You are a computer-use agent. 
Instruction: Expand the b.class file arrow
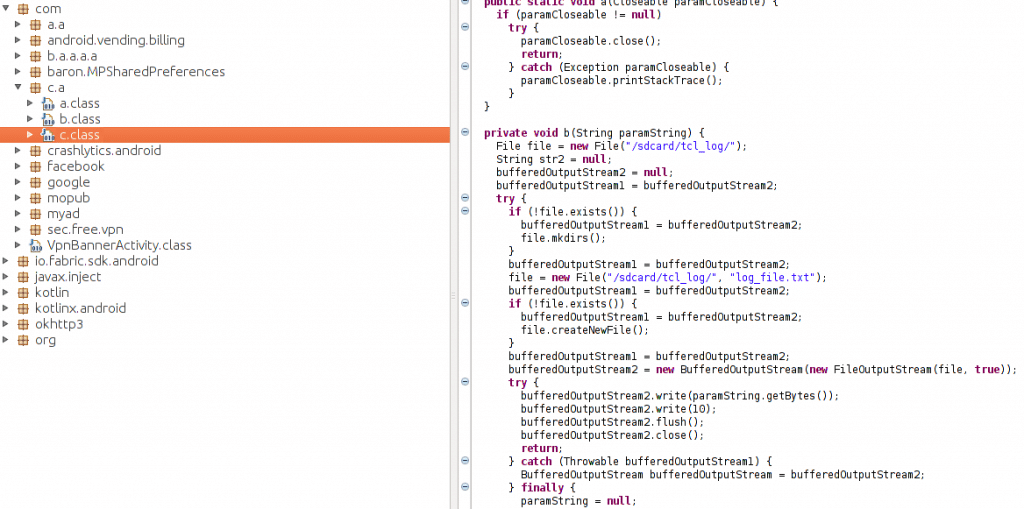pos(30,119)
